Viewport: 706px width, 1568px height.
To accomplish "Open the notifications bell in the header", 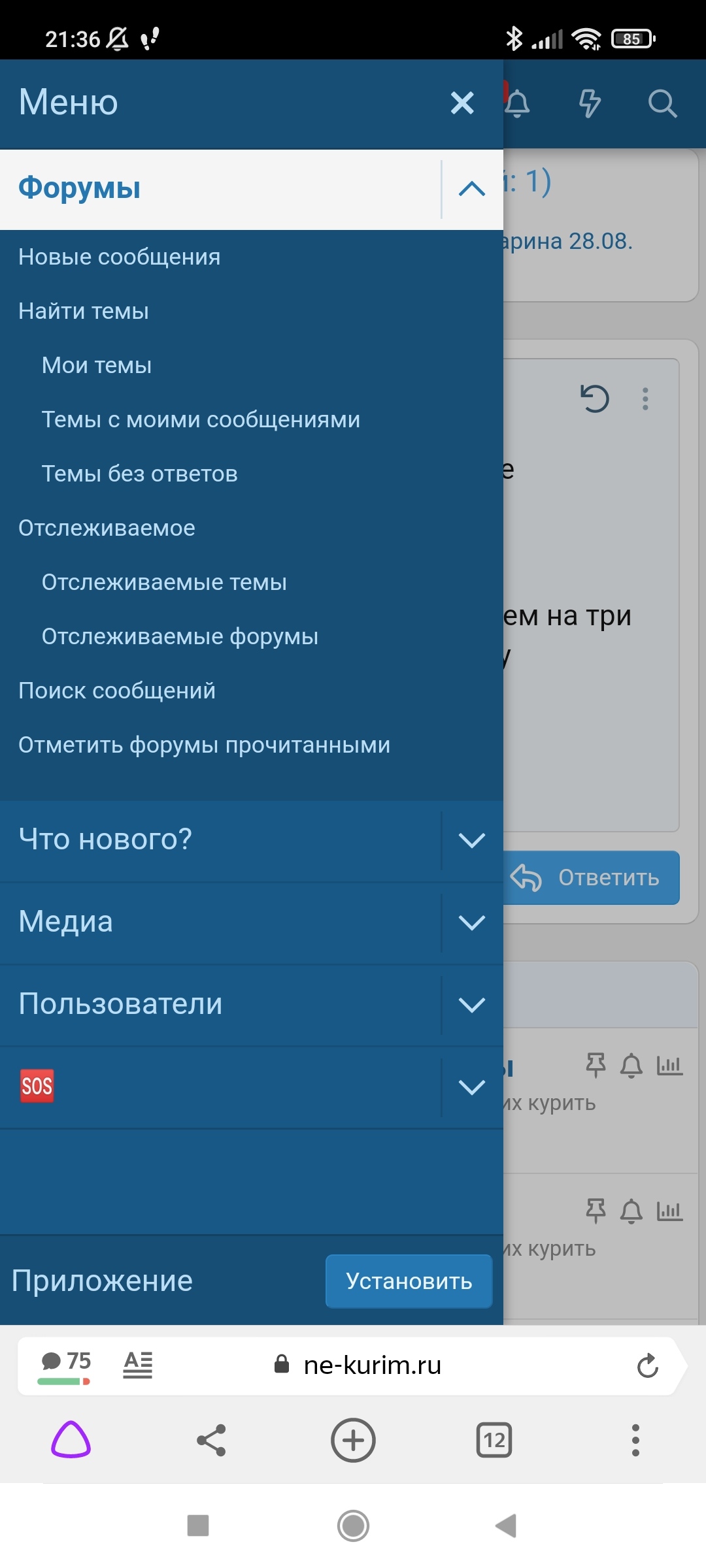I will pyautogui.click(x=518, y=103).
